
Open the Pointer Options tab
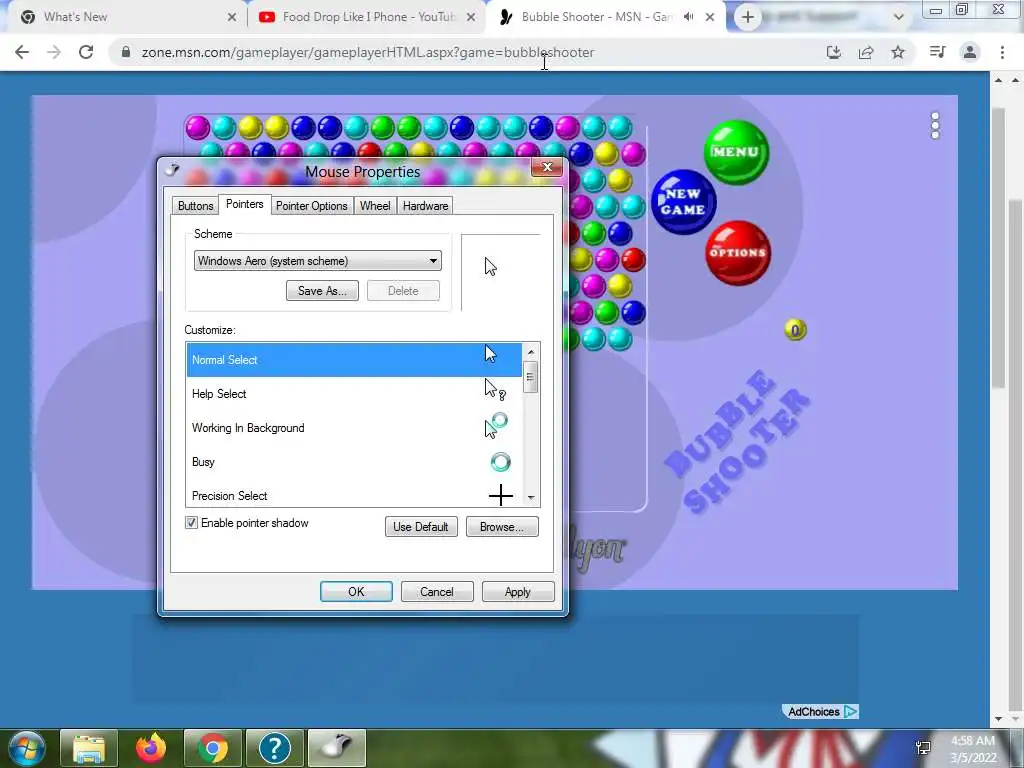click(312, 206)
